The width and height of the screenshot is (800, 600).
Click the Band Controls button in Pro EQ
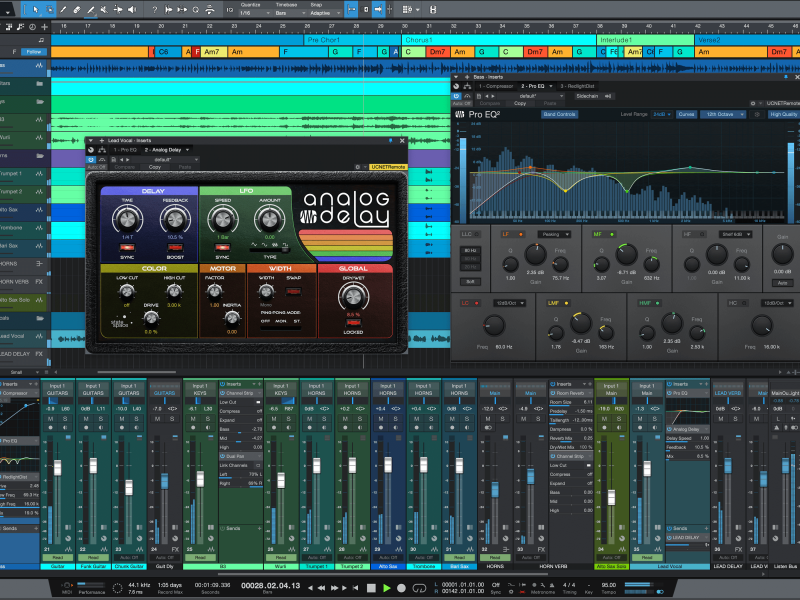[x=559, y=114]
